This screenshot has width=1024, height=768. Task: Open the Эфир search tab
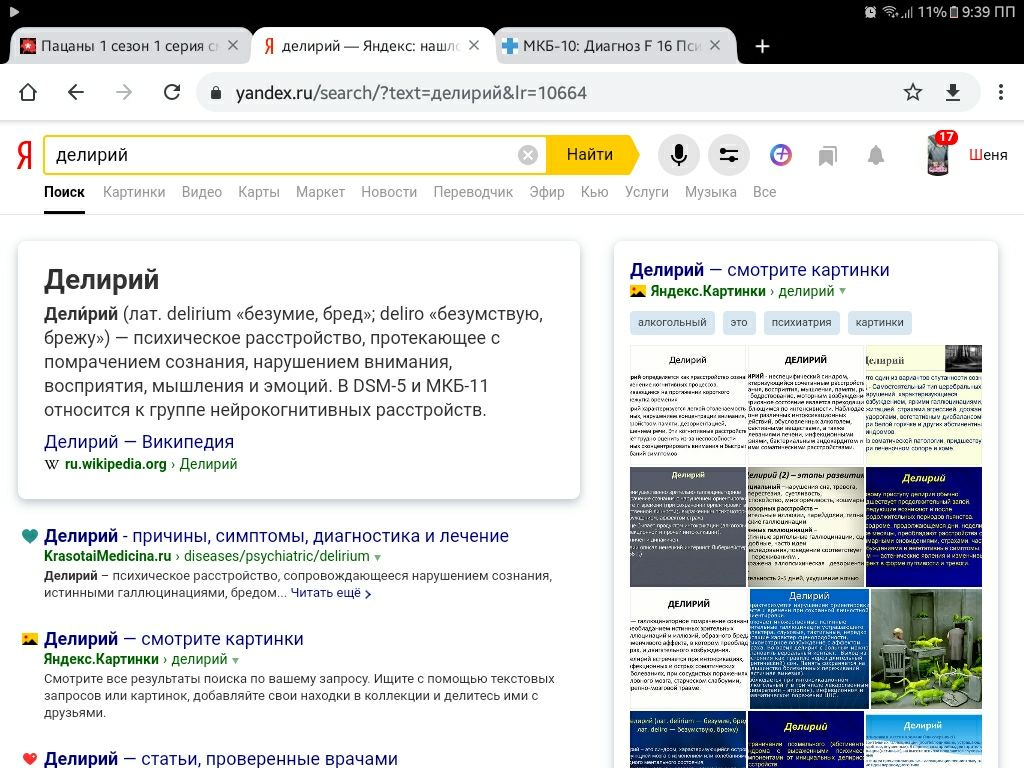[x=547, y=192]
